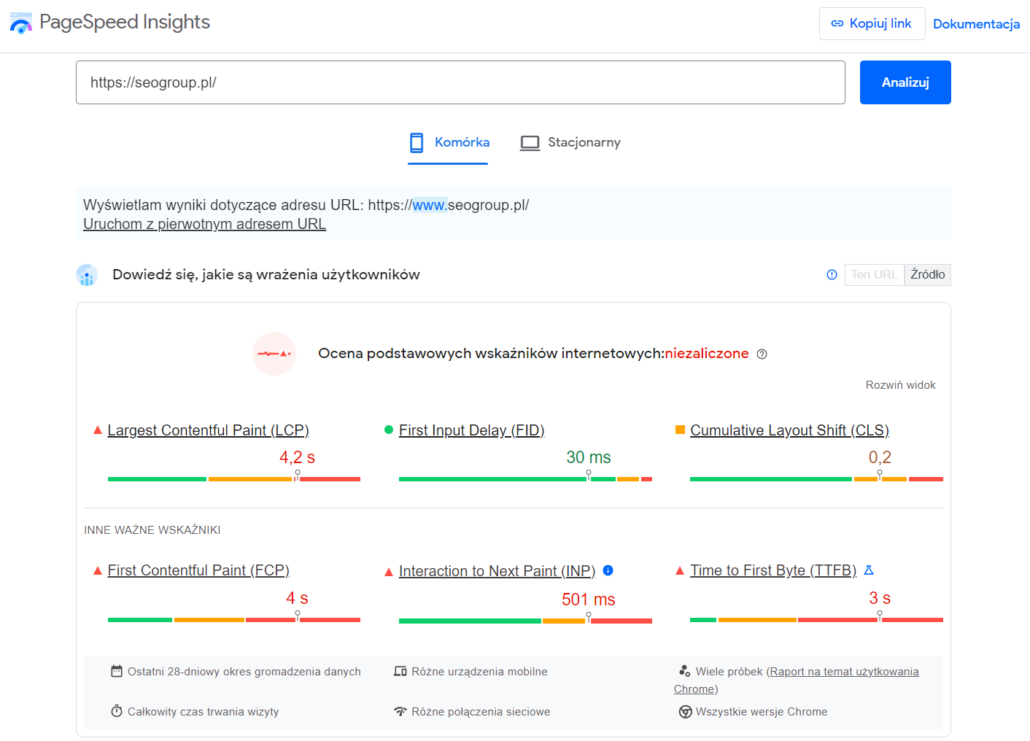Click the CLS distribution bar
Image resolution: width=1030 pixels, height=741 pixels.
817,479
